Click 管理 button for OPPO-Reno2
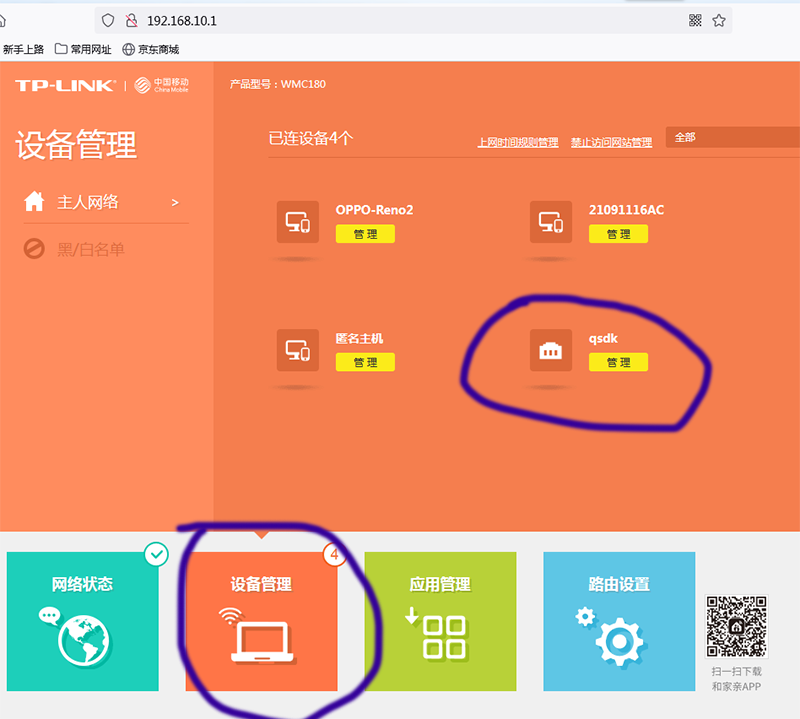800x719 pixels. 365,234
